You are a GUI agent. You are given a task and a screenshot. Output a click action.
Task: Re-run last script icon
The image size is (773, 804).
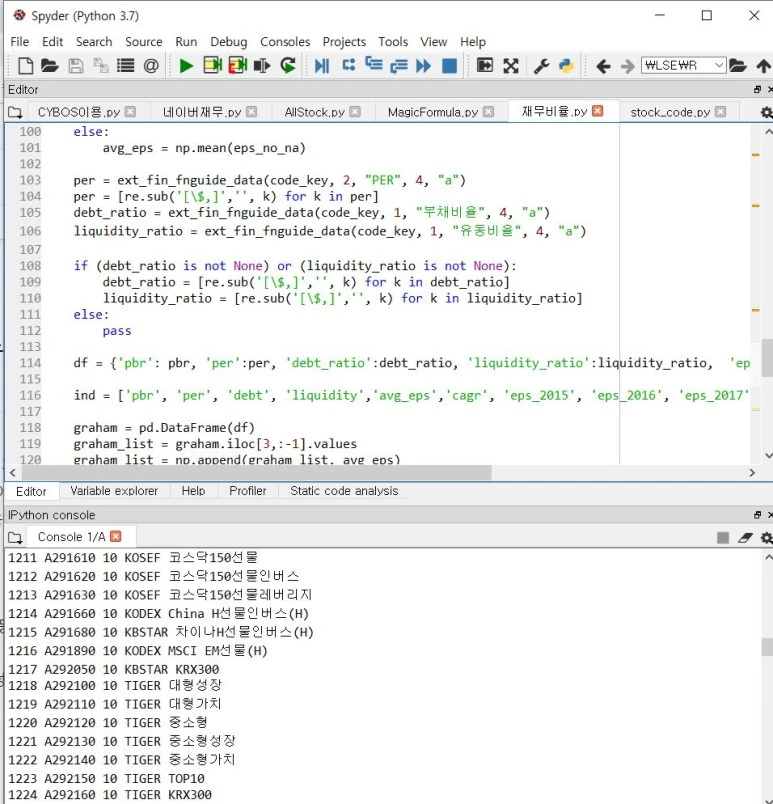[x=288, y=66]
